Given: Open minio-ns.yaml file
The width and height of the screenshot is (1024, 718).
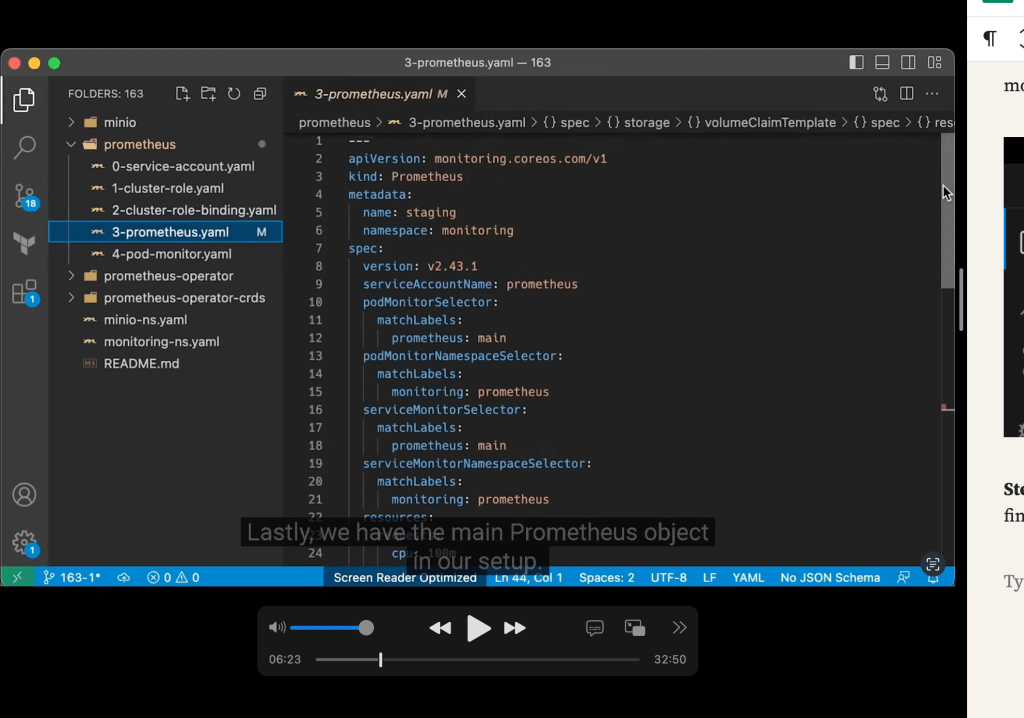Looking at the screenshot, I should tap(145, 319).
